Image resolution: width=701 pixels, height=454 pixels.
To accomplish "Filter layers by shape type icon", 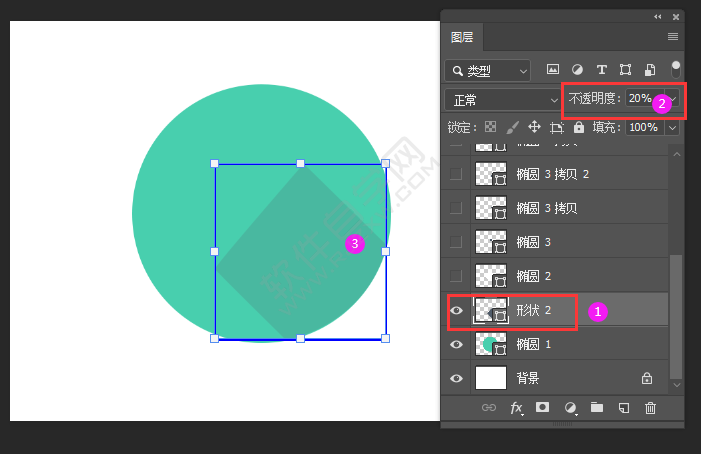I will coord(625,70).
